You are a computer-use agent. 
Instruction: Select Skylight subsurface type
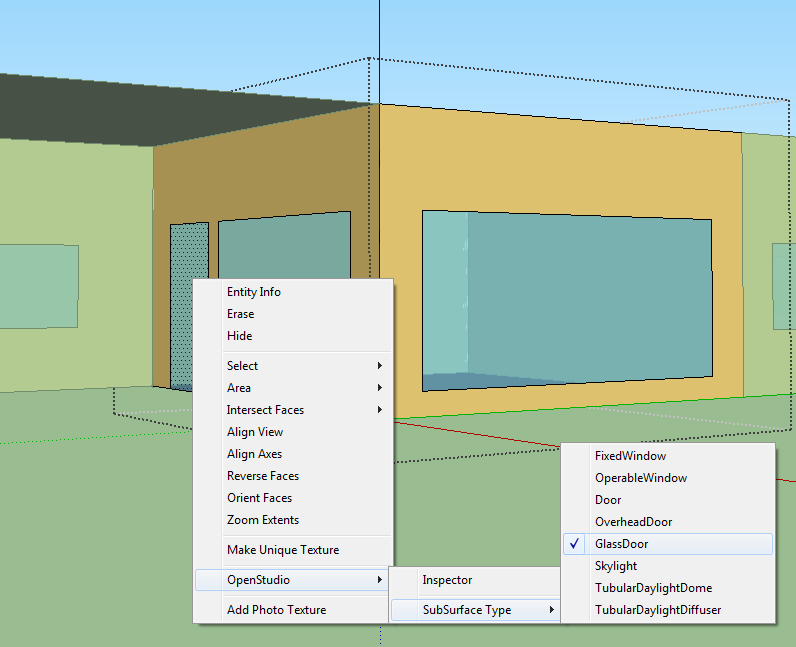click(x=616, y=566)
